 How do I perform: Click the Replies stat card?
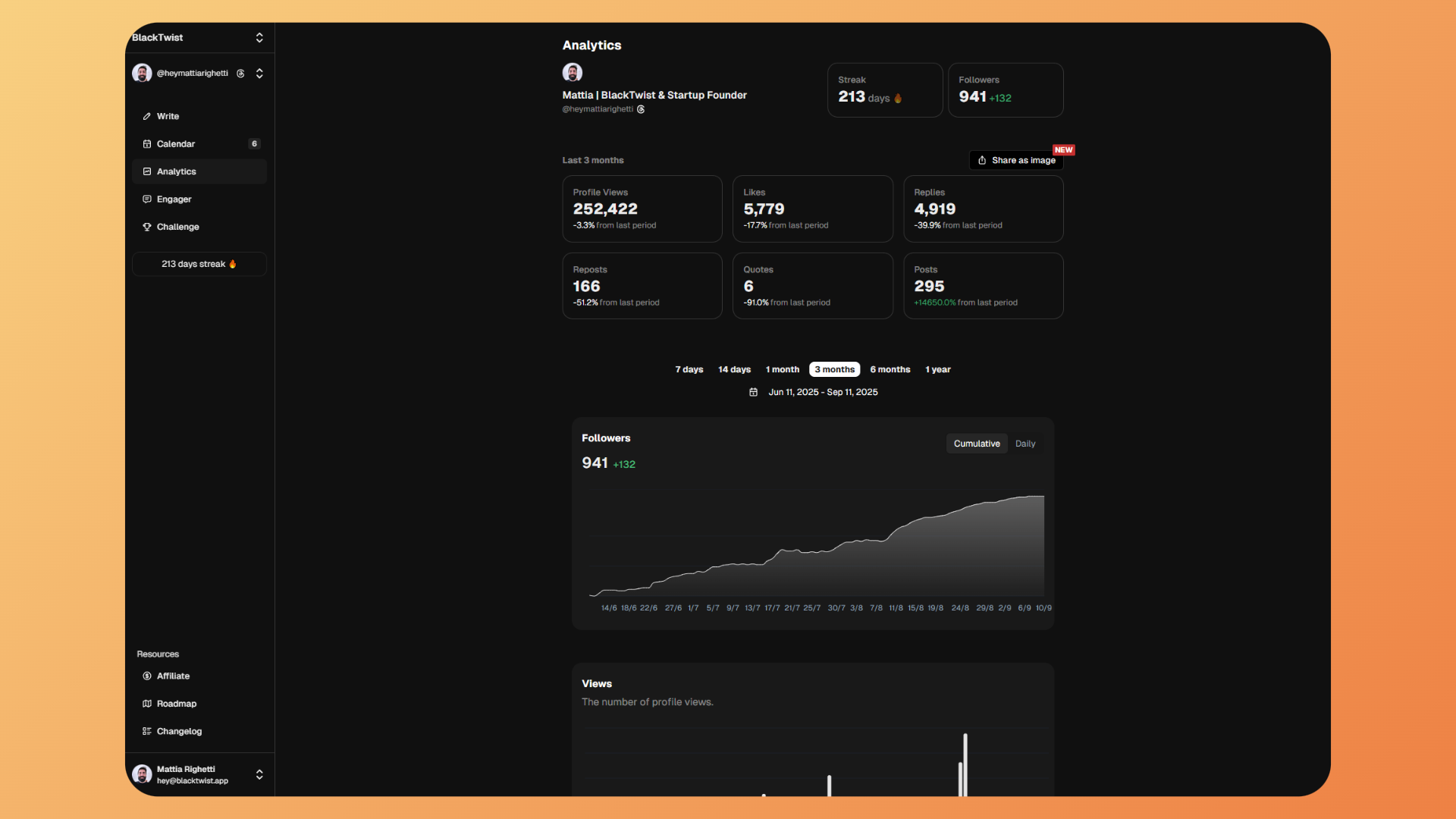pos(984,209)
